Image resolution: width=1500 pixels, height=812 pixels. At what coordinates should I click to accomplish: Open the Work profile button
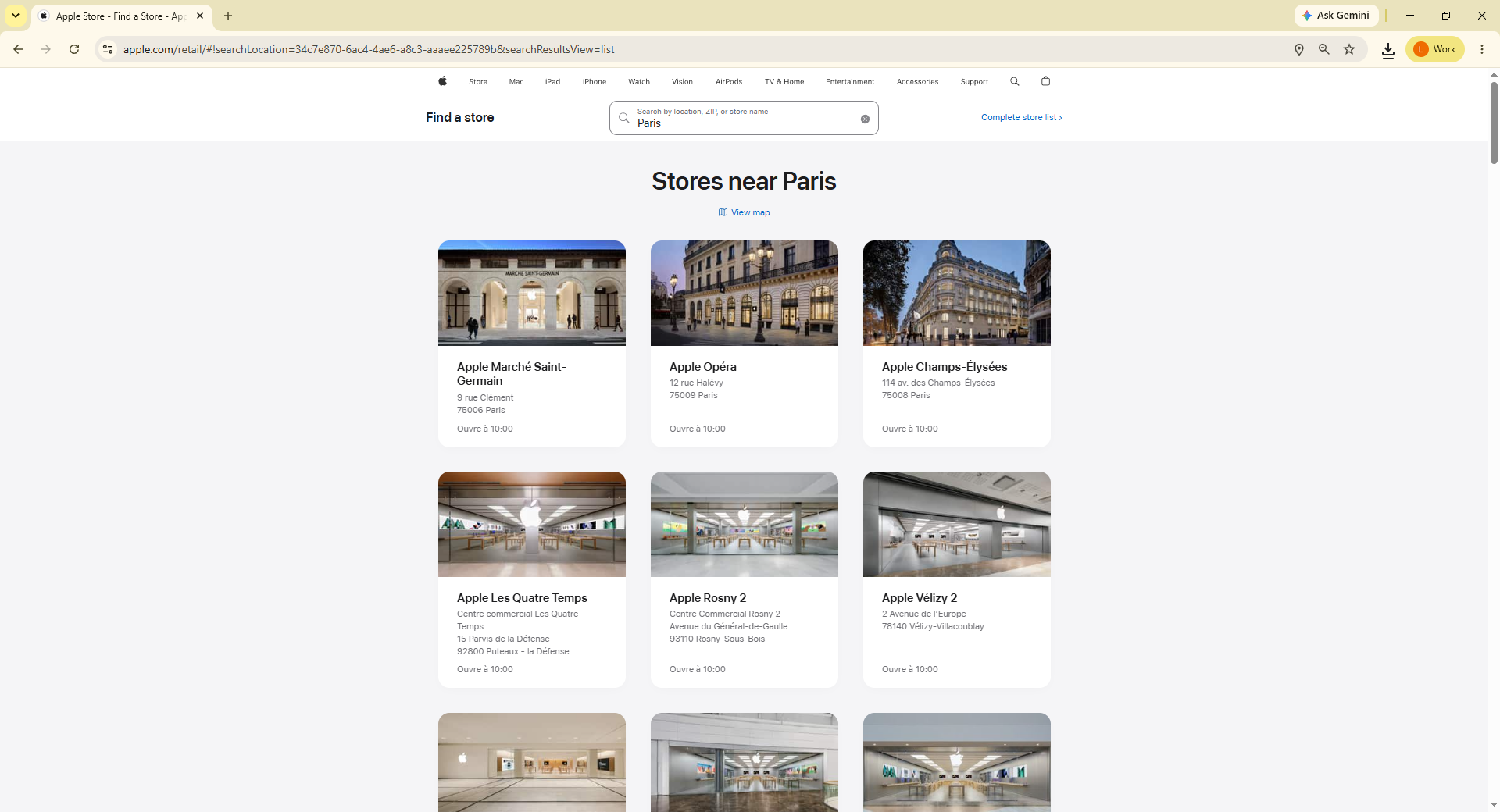pos(1435,49)
